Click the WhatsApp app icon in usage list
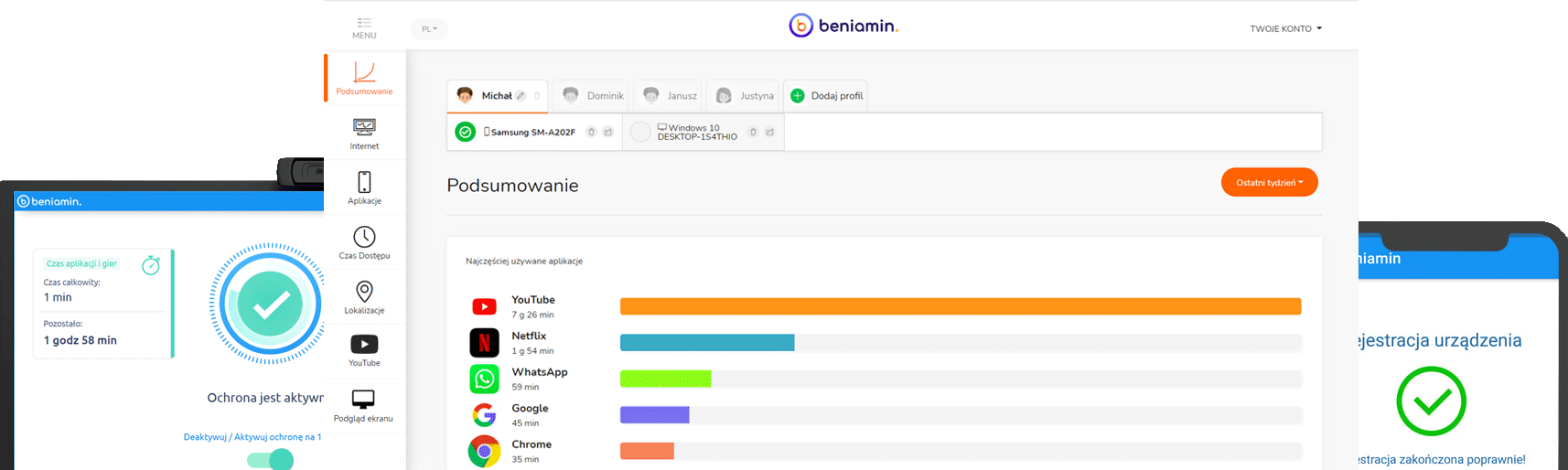 point(484,379)
